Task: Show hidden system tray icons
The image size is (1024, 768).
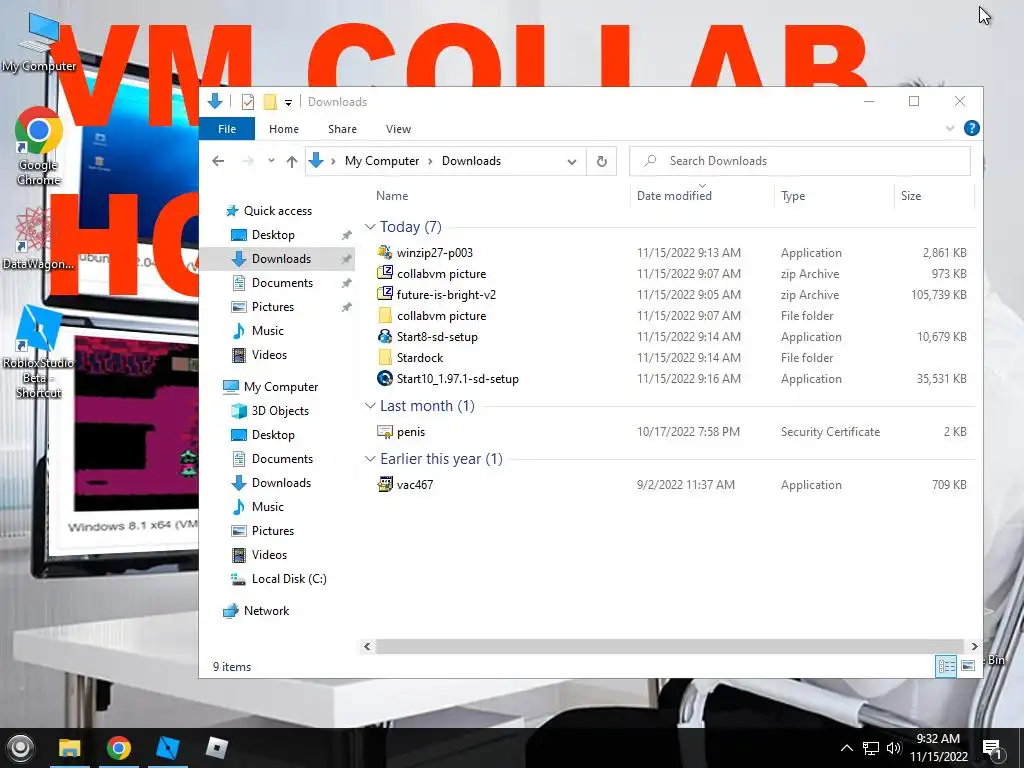Action: point(846,748)
